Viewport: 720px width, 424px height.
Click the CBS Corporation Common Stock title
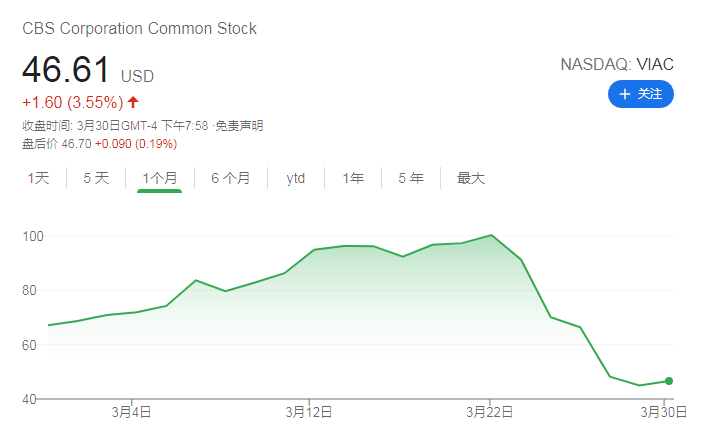[x=139, y=28]
